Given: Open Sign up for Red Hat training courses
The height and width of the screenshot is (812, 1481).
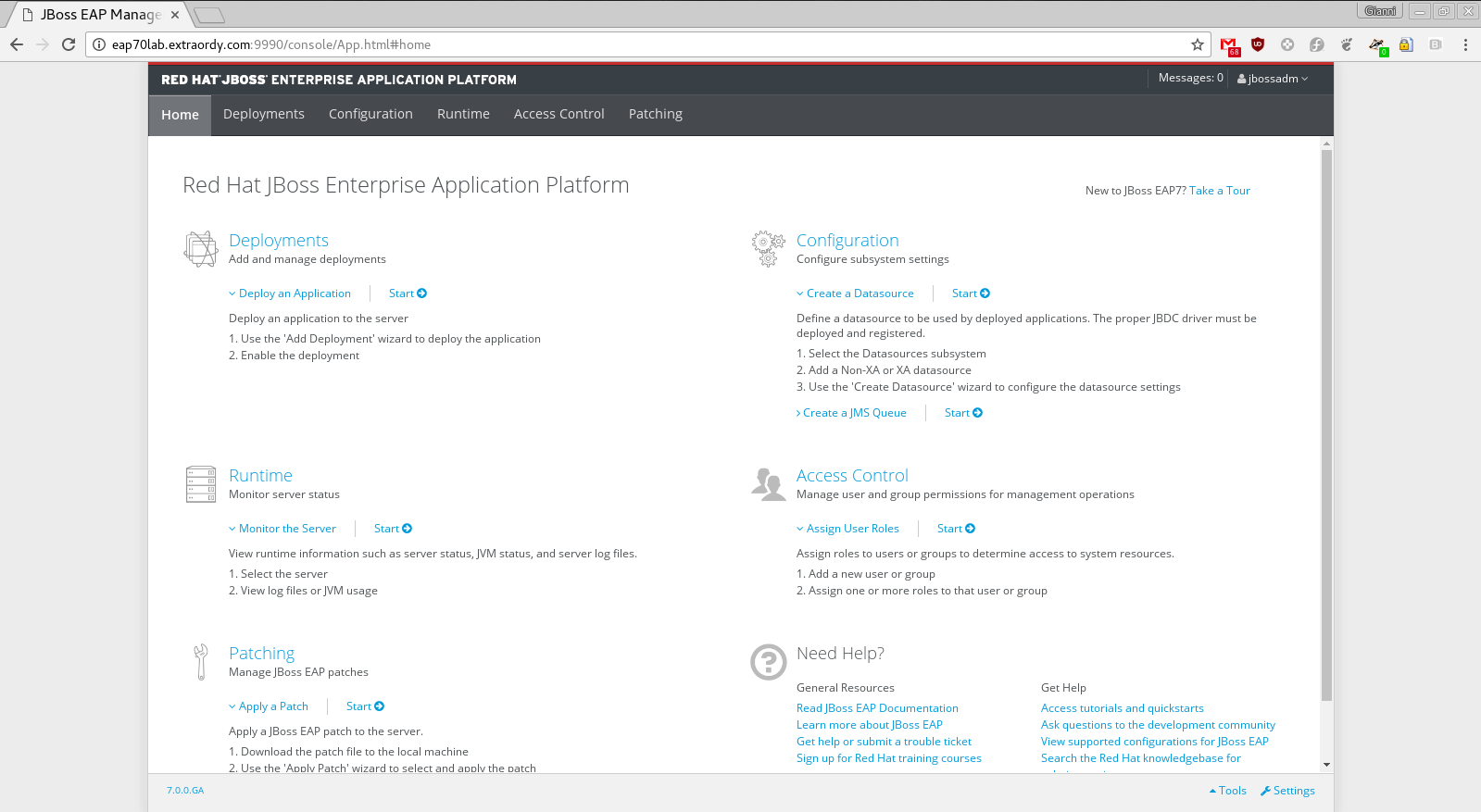Looking at the screenshot, I should coord(889,758).
